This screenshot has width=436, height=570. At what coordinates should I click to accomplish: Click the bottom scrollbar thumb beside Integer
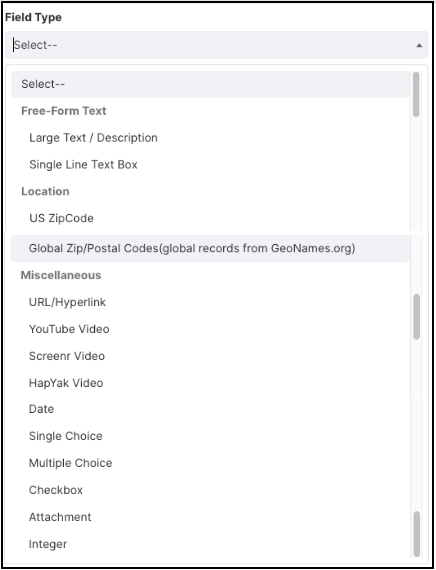[417, 534]
